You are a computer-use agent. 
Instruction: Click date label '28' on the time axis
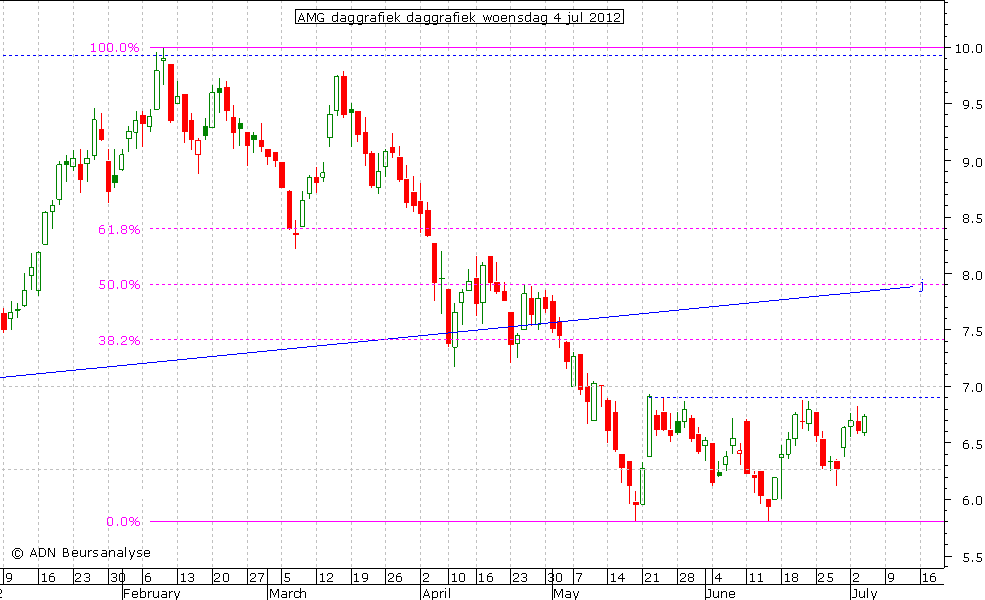(x=687, y=577)
